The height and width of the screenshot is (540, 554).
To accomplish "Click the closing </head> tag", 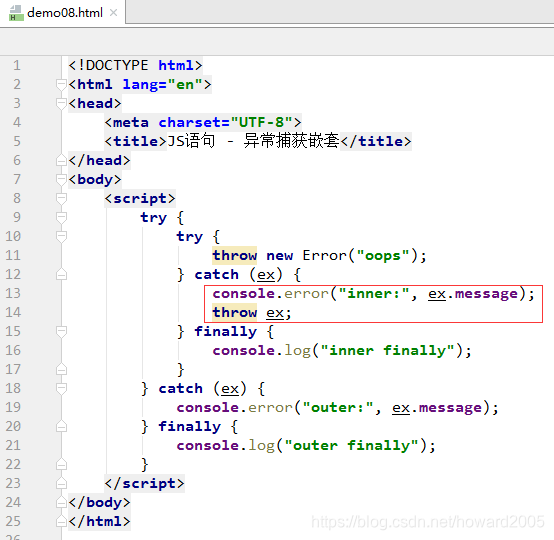I will tap(100, 160).
